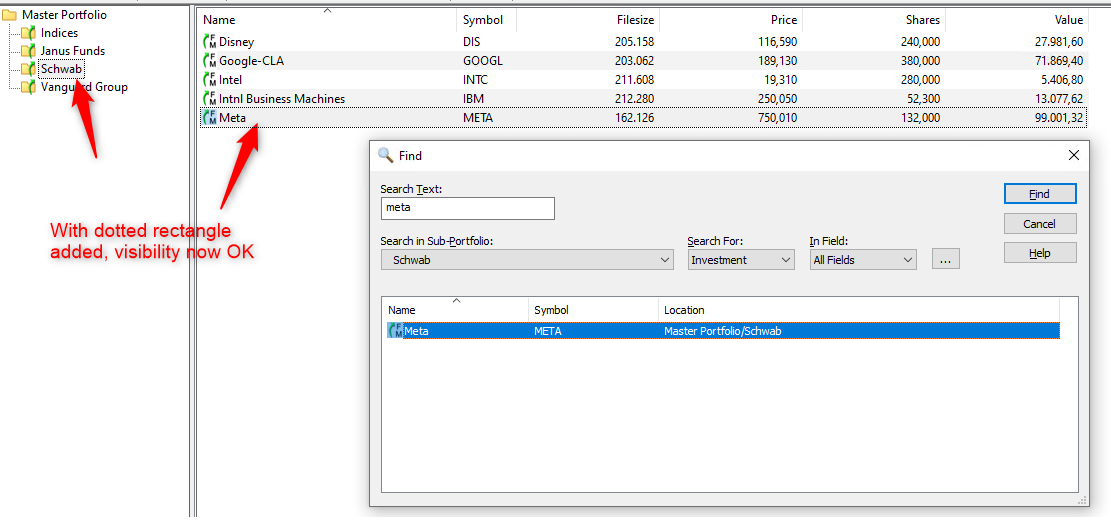Click the GOOGL symbol cell
1111x521 pixels.
click(x=483, y=61)
